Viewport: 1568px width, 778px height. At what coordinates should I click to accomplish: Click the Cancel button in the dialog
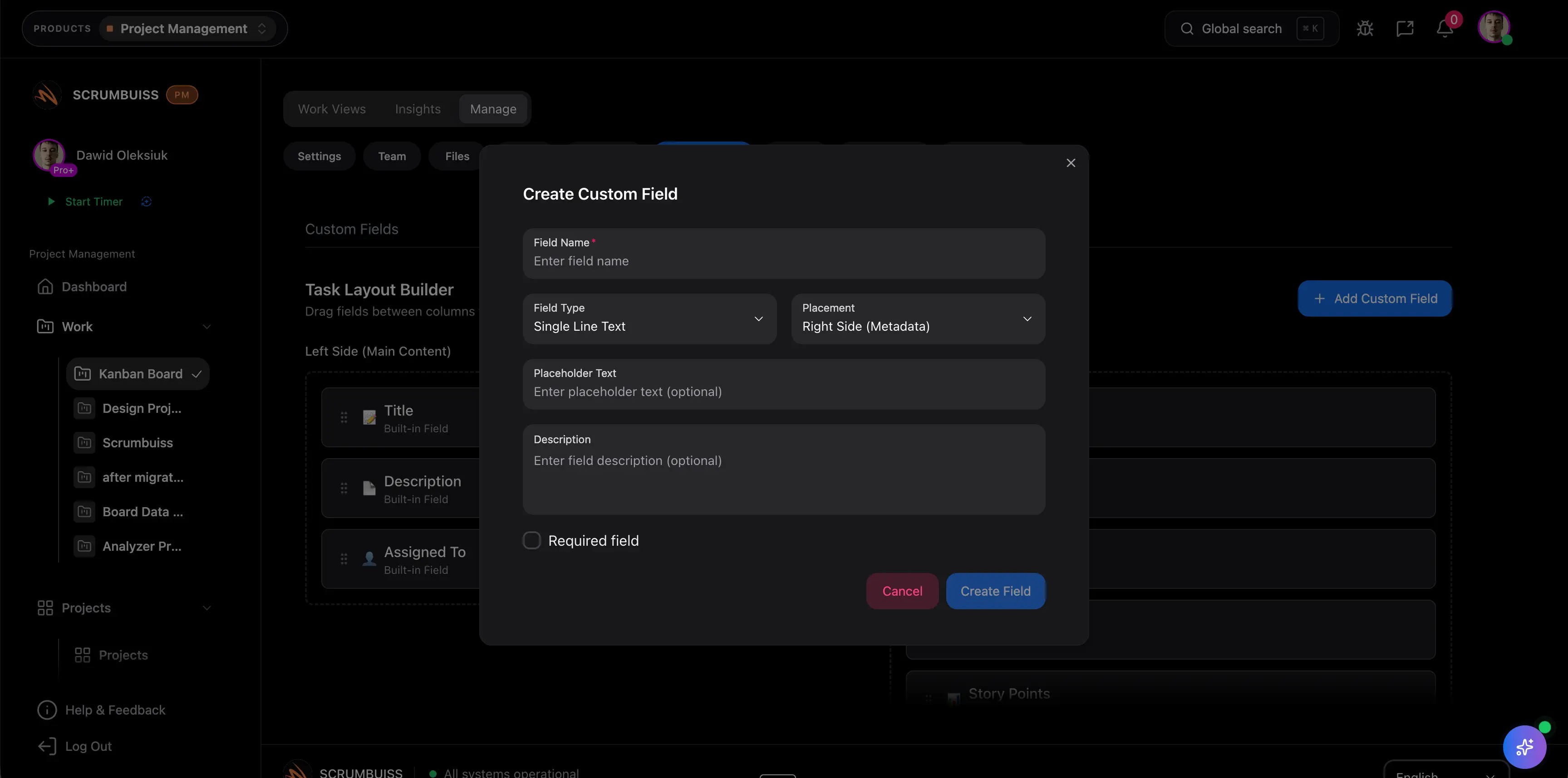[x=902, y=591]
